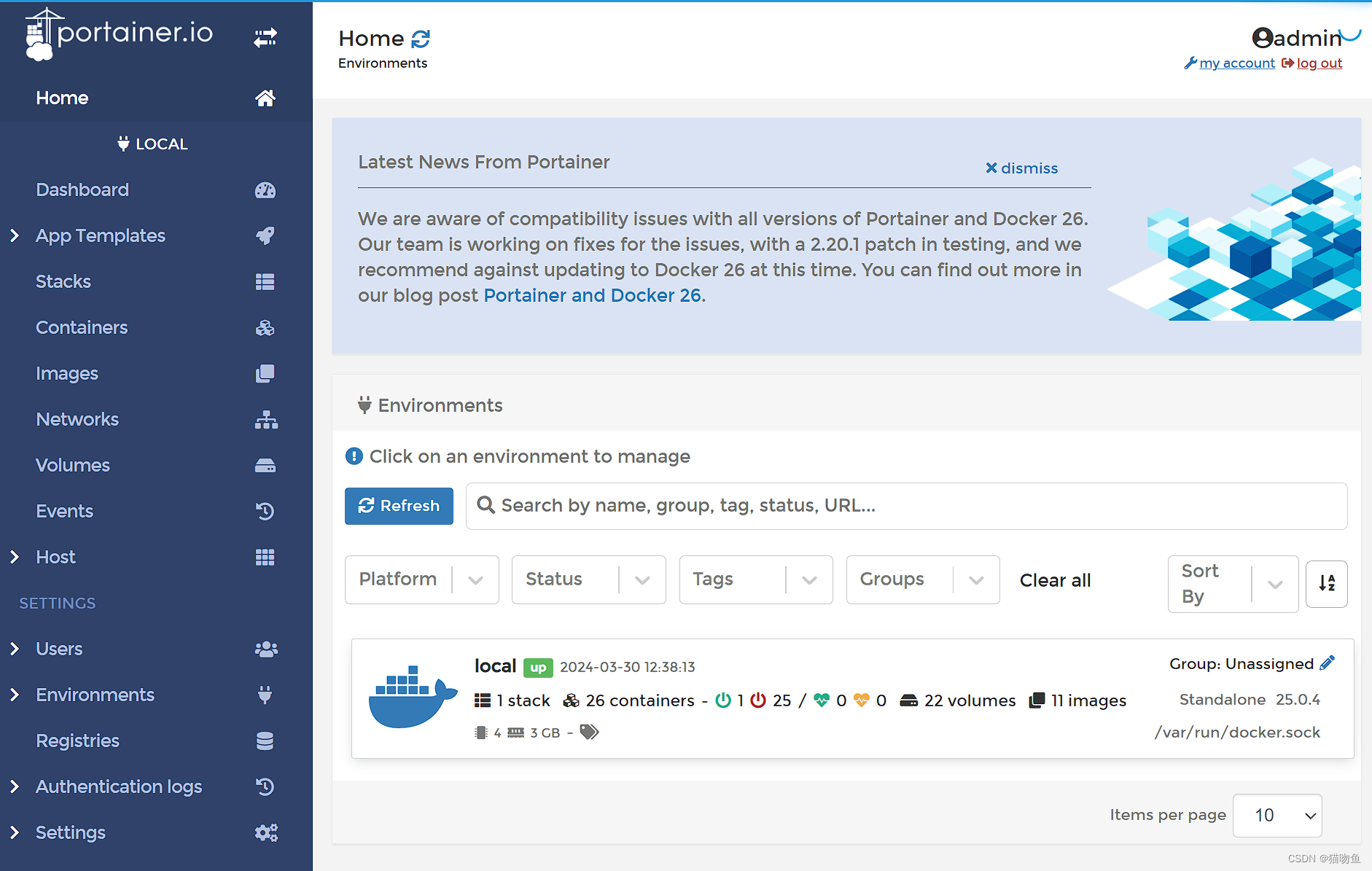Image resolution: width=1372 pixels, height=871 pixels.
Task: Click the Containers cubes icon
Action: (x=265, y=327)
